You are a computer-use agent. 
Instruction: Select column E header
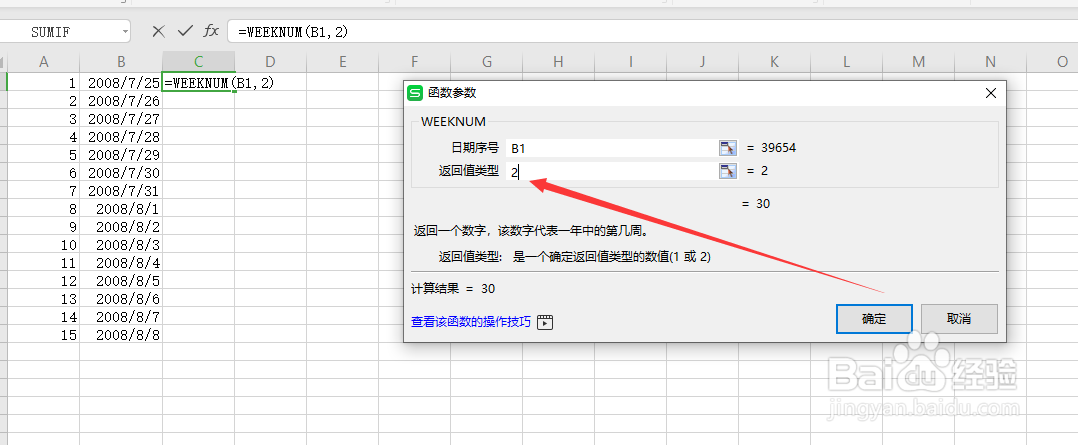point(342,62)
